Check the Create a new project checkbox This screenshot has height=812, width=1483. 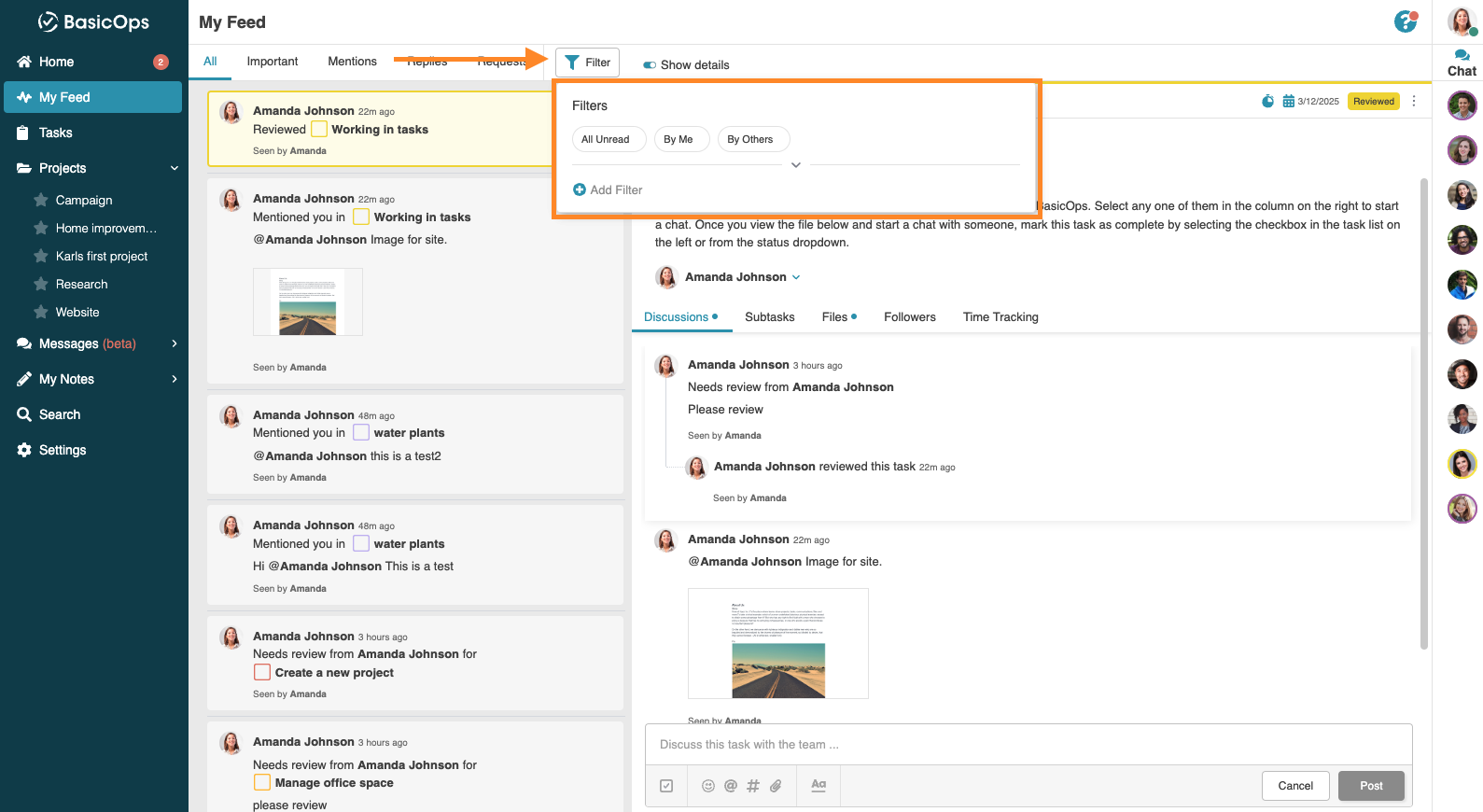click(262, 672)
